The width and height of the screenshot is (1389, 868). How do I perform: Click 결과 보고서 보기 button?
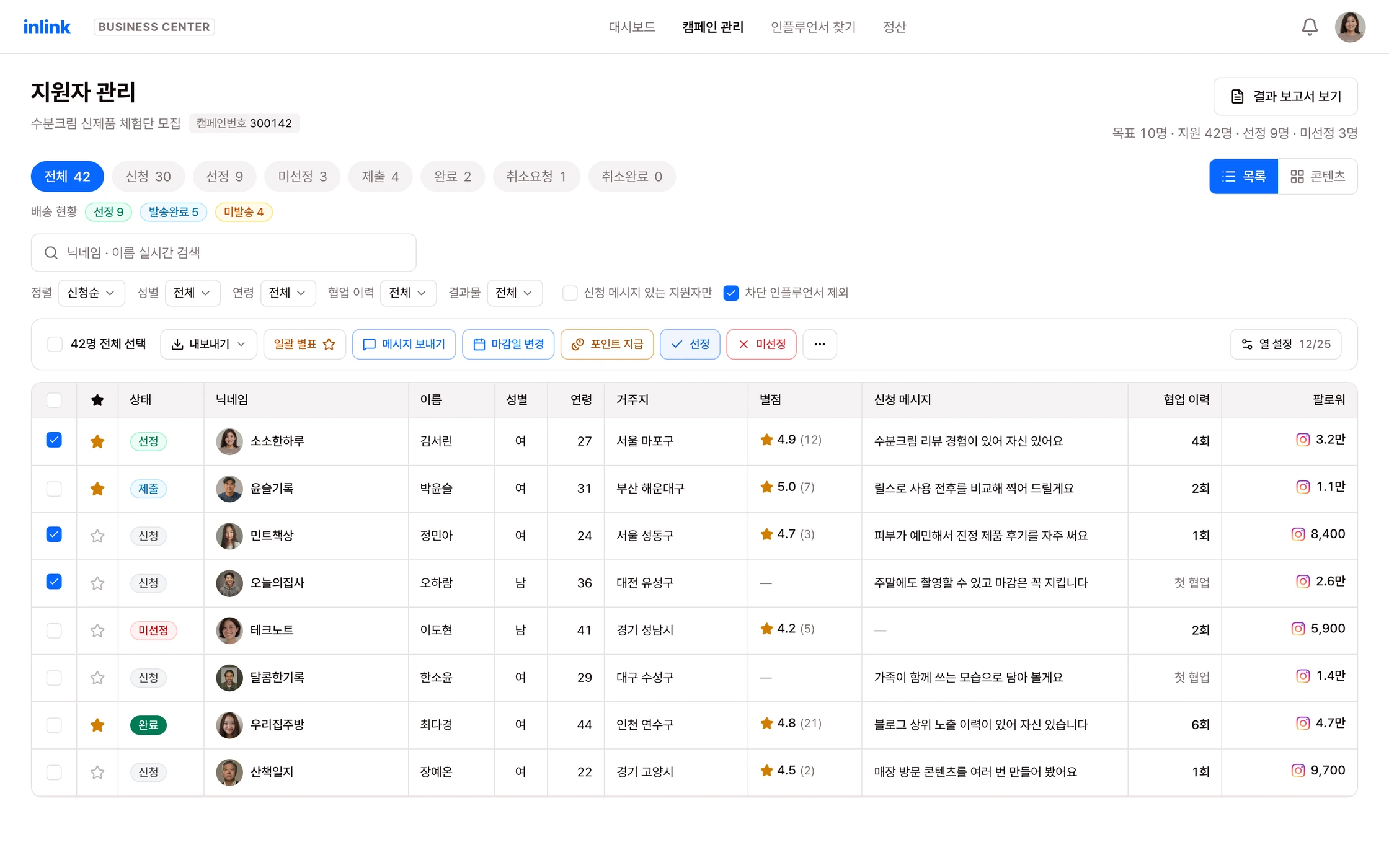(x=1285, y=96)
